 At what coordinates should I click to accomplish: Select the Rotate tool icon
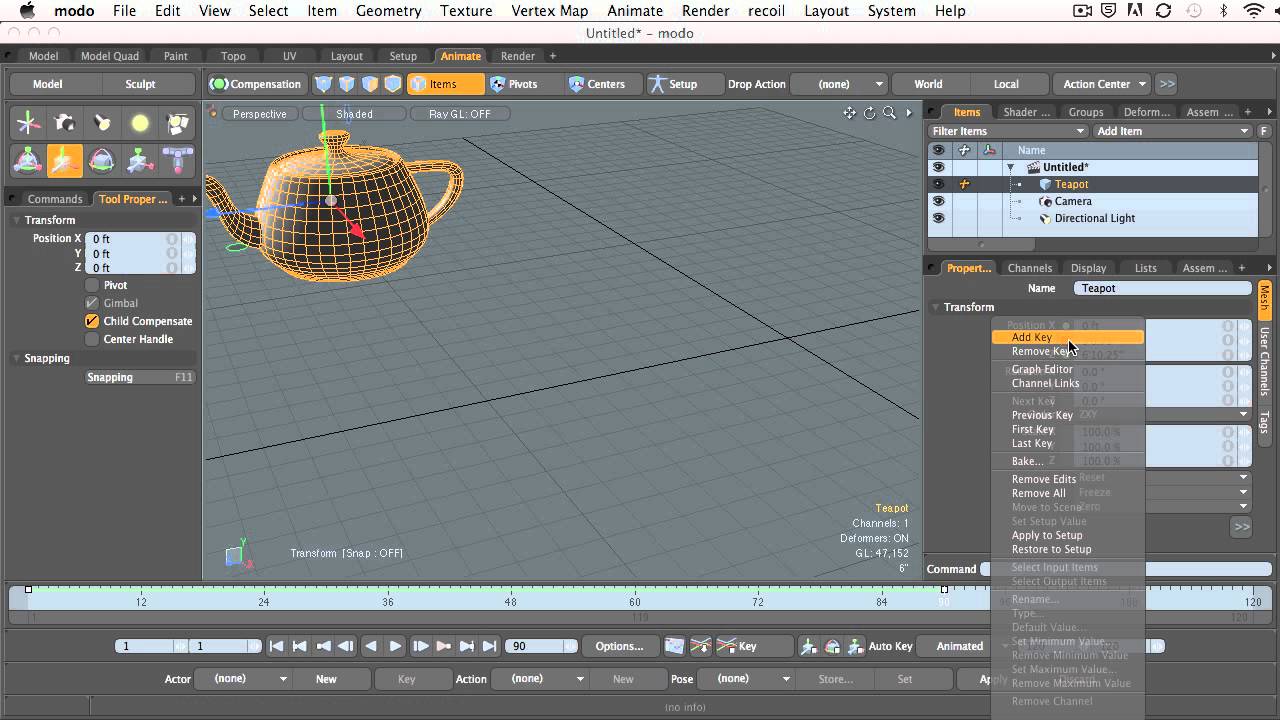coord(102,160)
